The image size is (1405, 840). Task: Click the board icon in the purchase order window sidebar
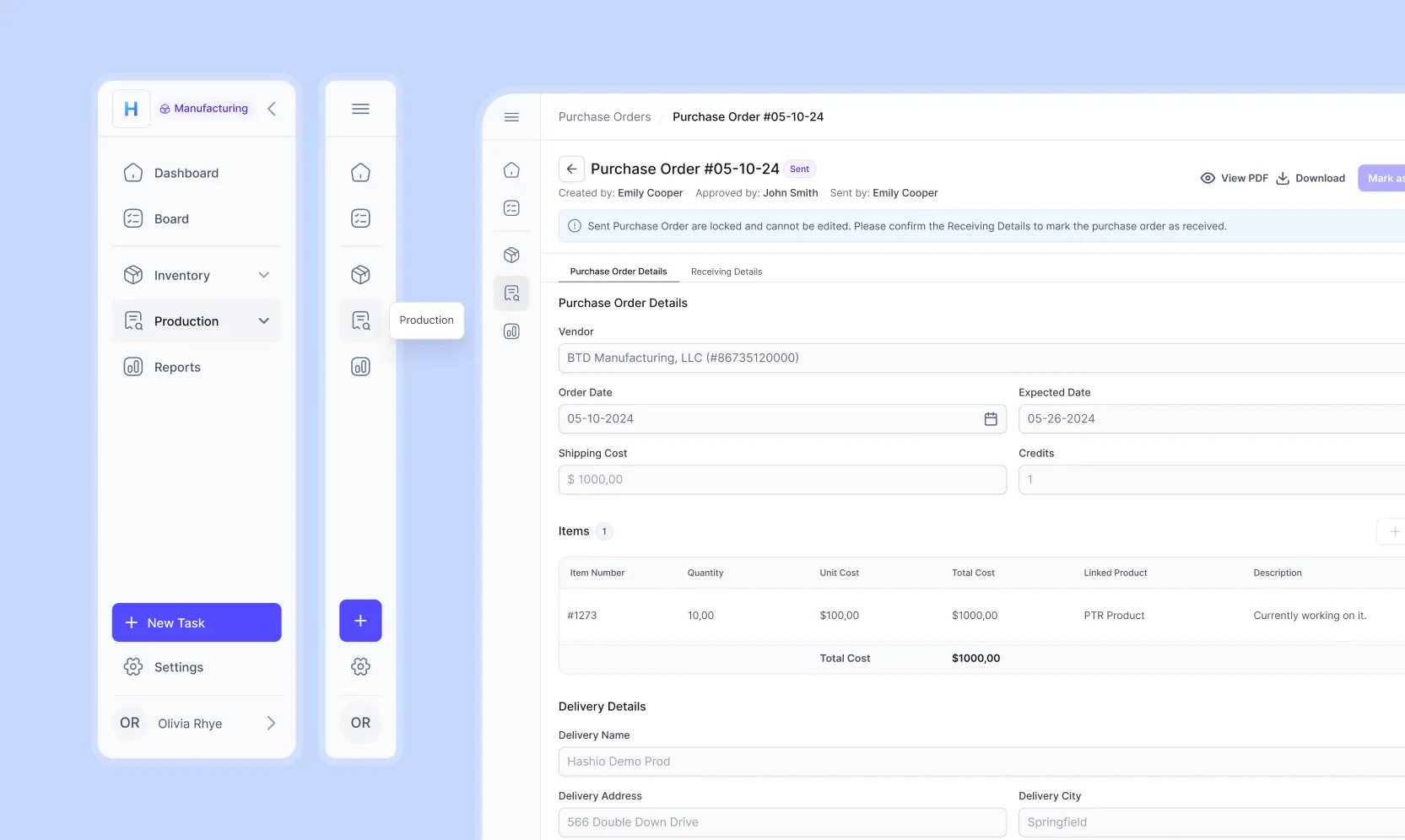point(511,208)
